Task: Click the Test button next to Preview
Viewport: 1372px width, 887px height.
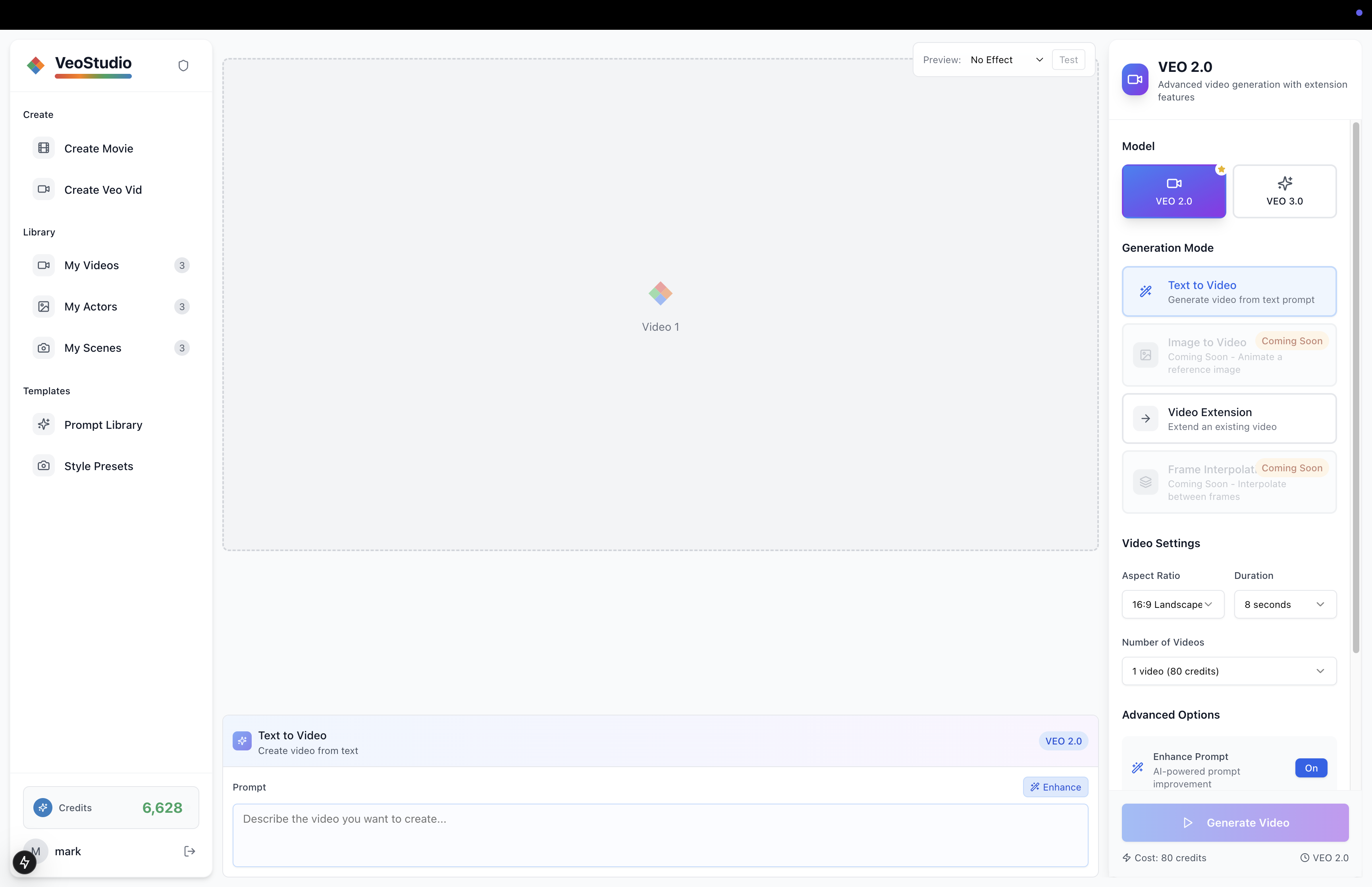Action: [x=1068, y=60]
